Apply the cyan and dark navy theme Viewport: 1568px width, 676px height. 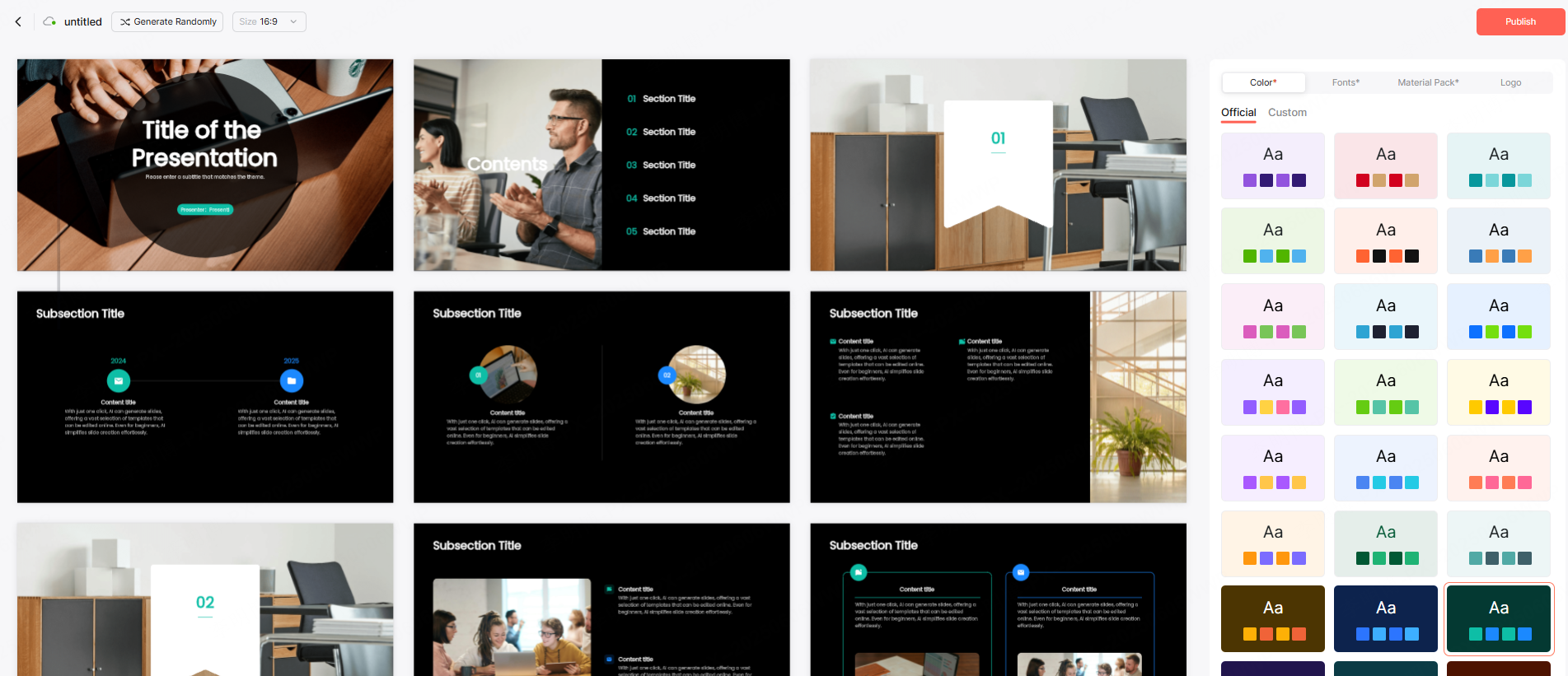point(1386,317)
